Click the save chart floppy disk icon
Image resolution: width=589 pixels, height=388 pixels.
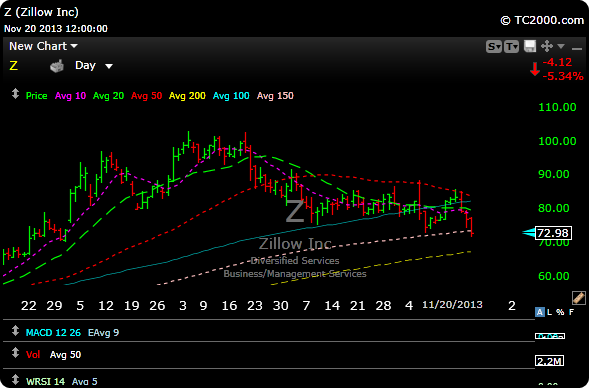click(x=530, y=46)
